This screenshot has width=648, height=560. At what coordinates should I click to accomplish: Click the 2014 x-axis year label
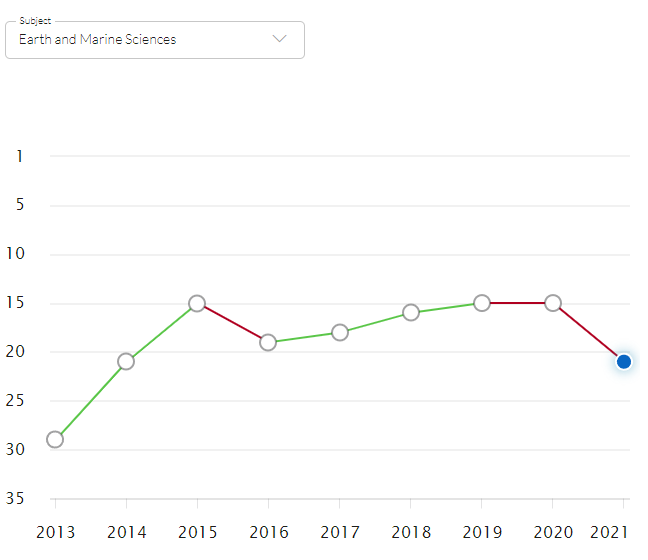tap(126, 531)
